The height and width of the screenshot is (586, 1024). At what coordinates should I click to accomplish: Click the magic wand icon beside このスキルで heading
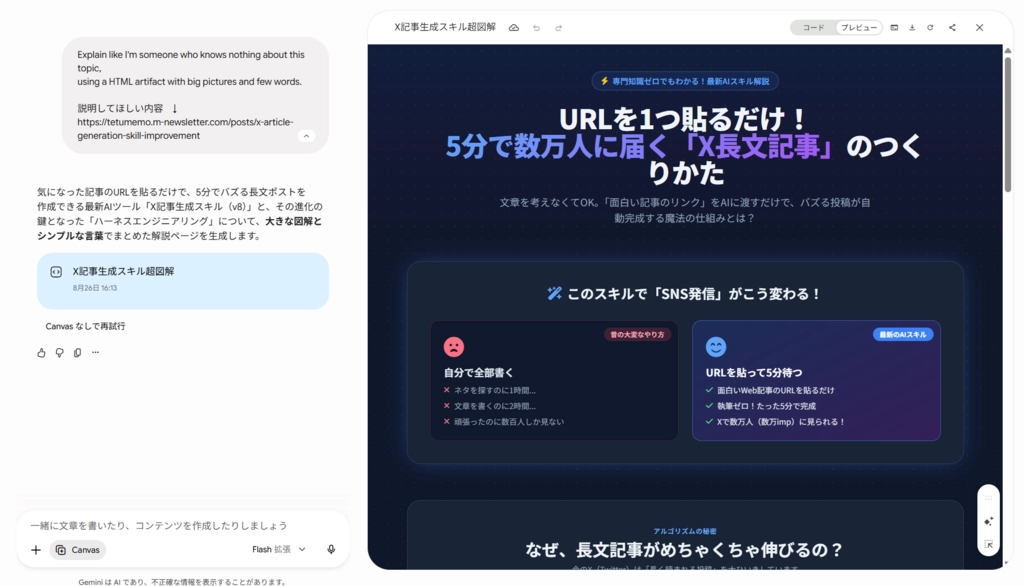(554, 294)
